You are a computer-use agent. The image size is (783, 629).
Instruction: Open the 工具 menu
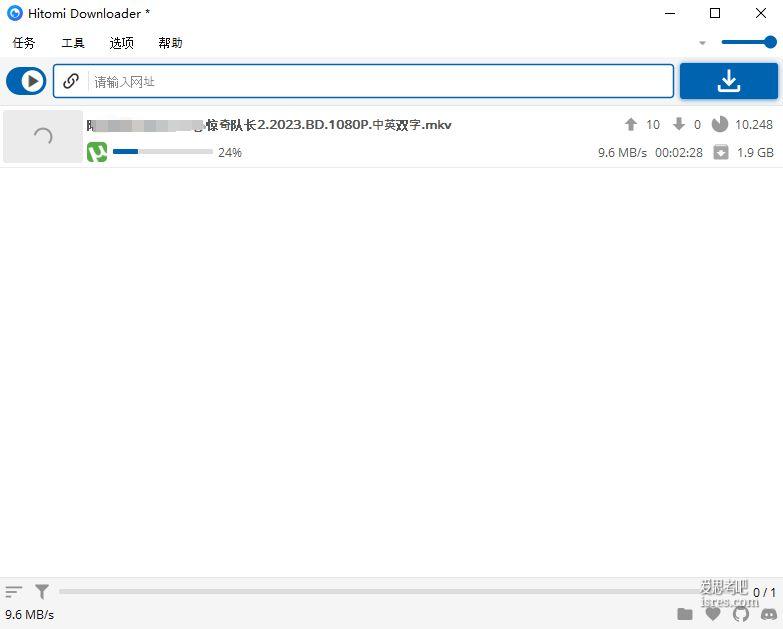(73, 43)
